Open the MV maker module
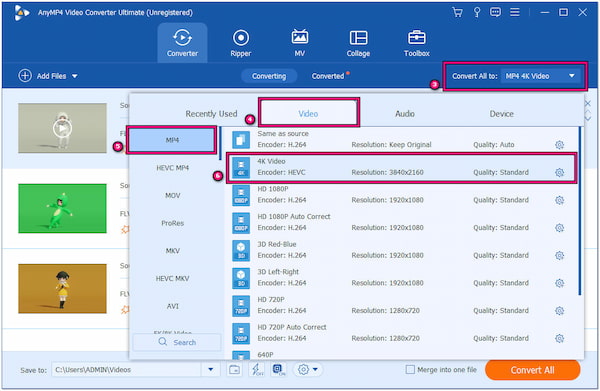Image resolution: width=600 pixels, height=391 pixels. click(300, 43)
